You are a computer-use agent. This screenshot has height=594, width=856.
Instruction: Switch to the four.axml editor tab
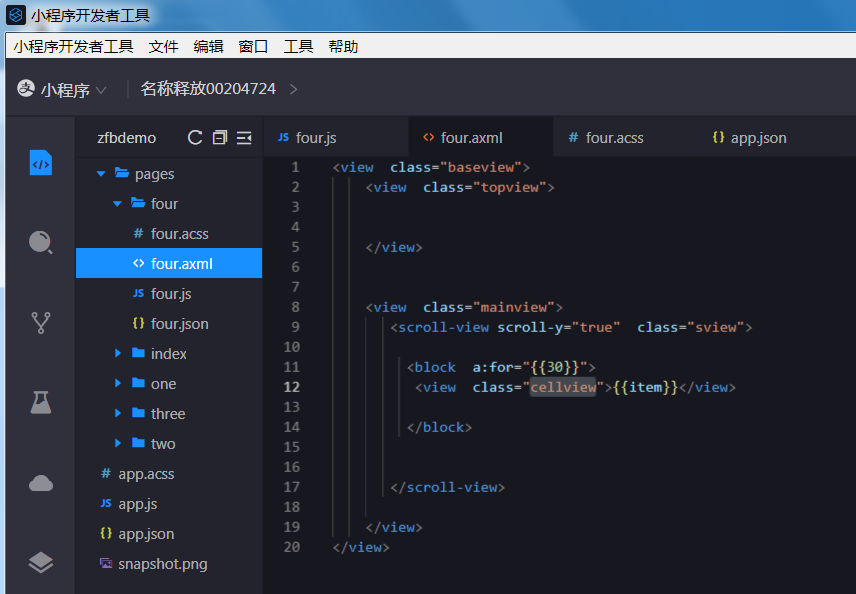480,138
